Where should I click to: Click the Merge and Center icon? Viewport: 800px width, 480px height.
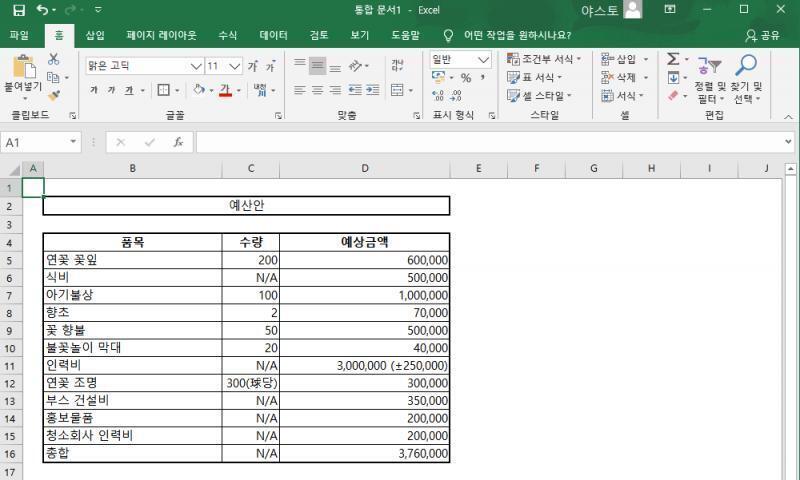397,90
